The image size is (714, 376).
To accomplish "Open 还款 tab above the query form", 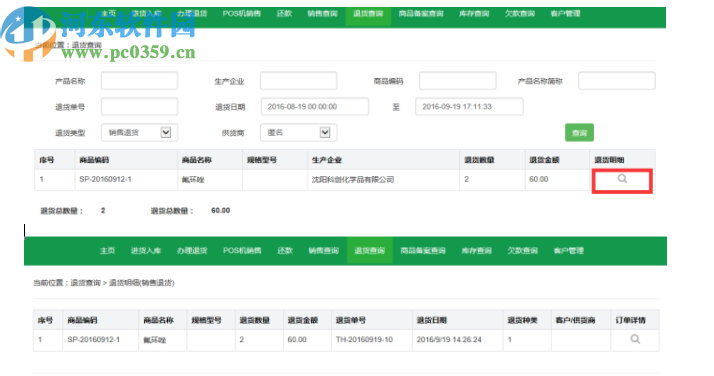I will (x=284, y=13).
